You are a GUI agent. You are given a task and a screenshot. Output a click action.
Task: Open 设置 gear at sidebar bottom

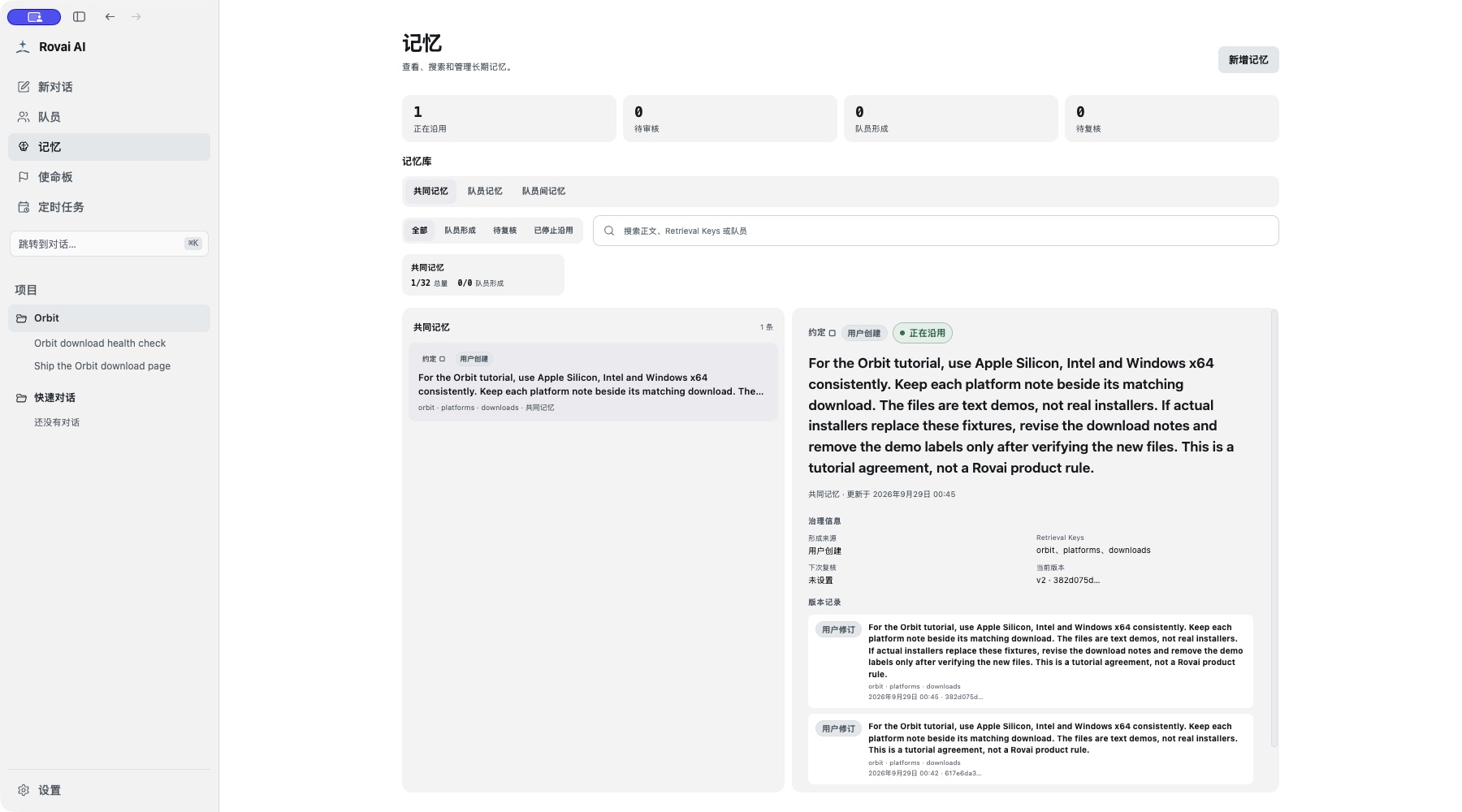pos(24,790)
